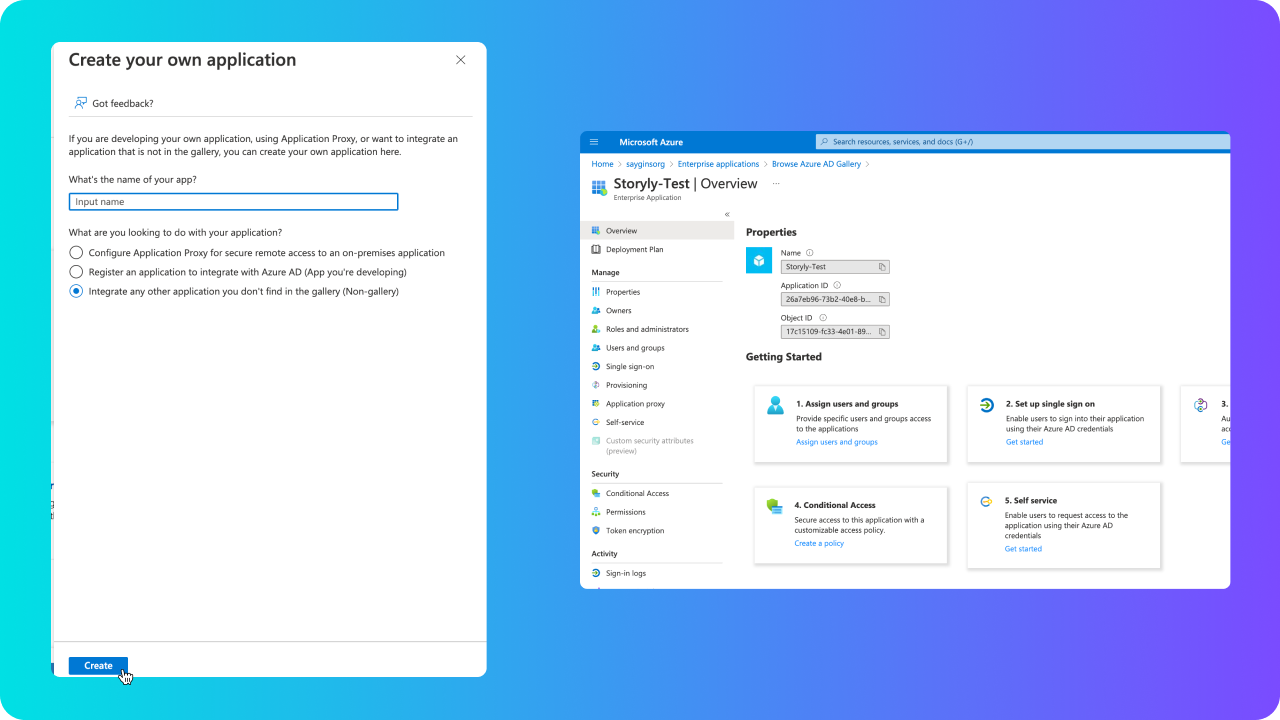Viewport: 1280px width, 720px height.
Task: Click the blue cube application logo
Action: pos(759,261)
